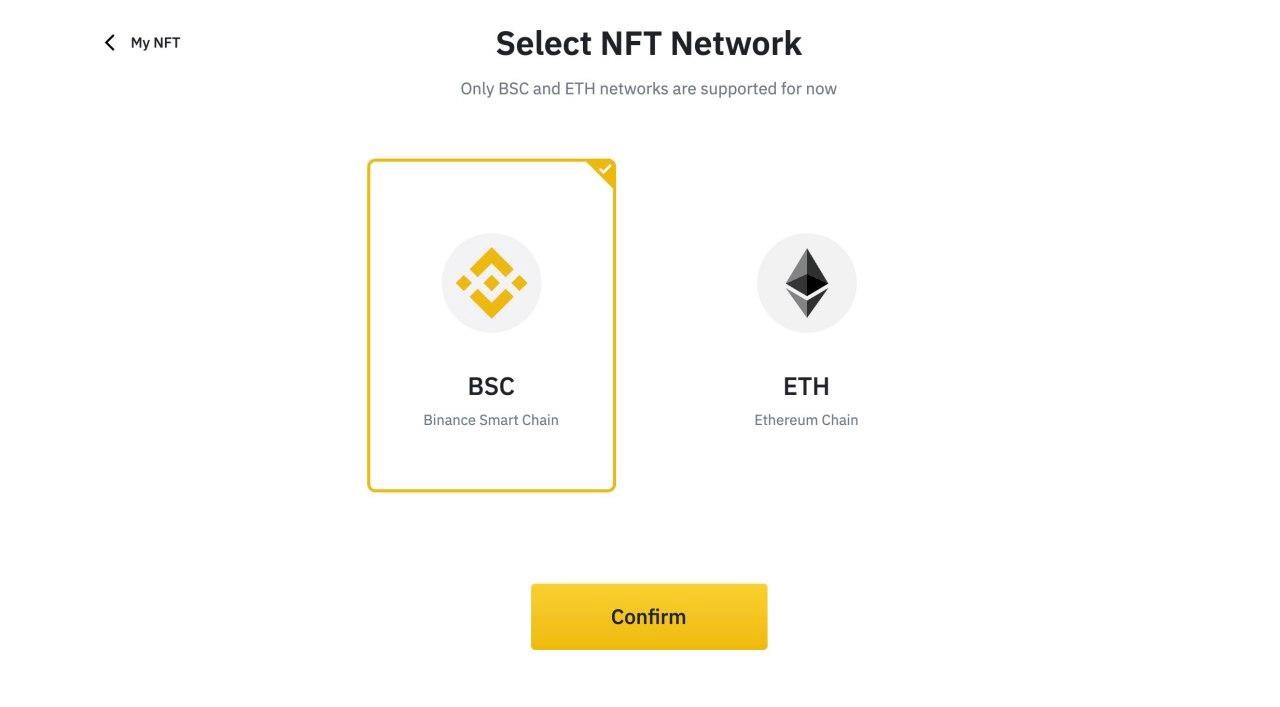Click the center square of Binance logo

point(491,283)
